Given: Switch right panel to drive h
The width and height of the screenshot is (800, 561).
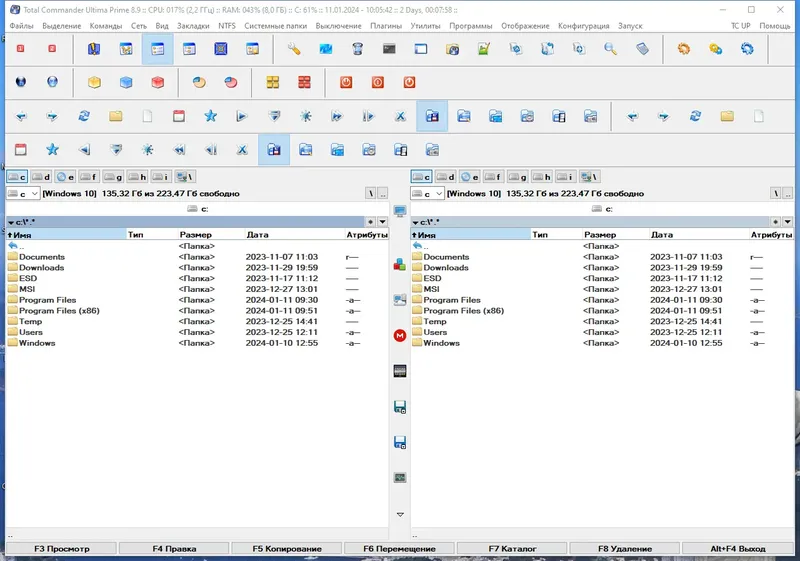Looking at the screenshot, I should pos(542,177).
